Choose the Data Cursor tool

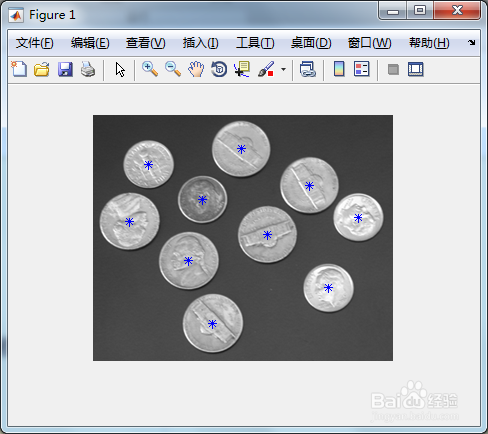point(242,69)
